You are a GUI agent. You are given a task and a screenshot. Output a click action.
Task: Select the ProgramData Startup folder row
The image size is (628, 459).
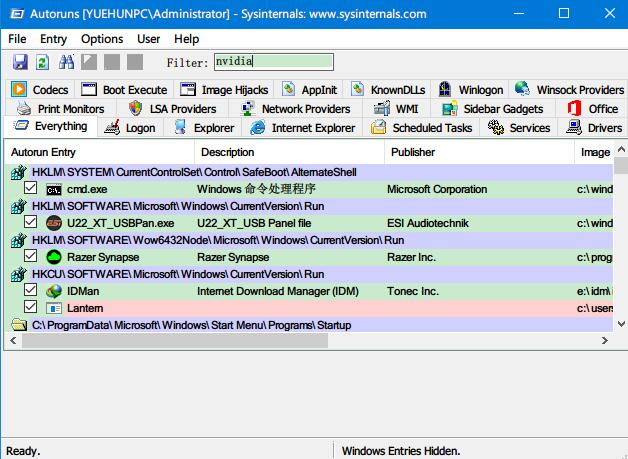[x=309, y=325]
